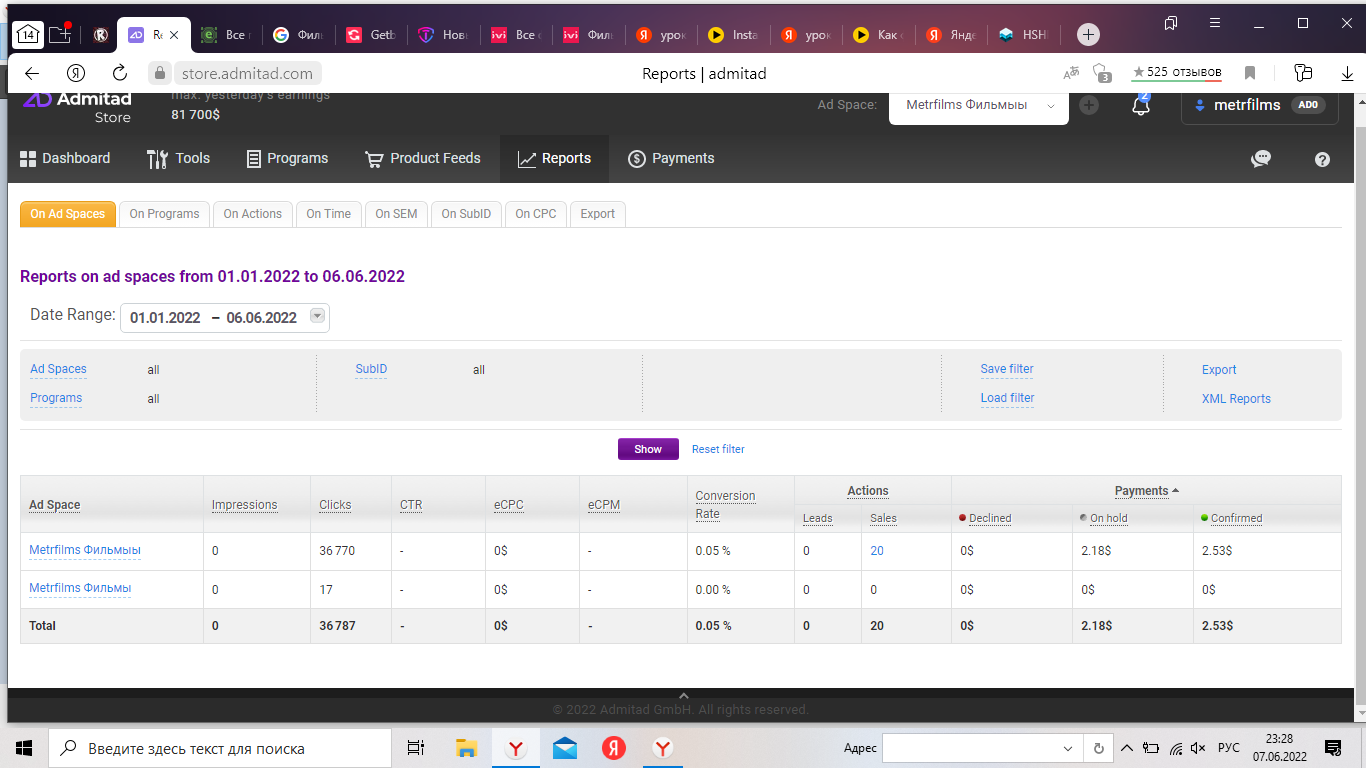Click the Admitad Store logo
Viewport: 1366px width, 768px height.
tap(77, 106)
